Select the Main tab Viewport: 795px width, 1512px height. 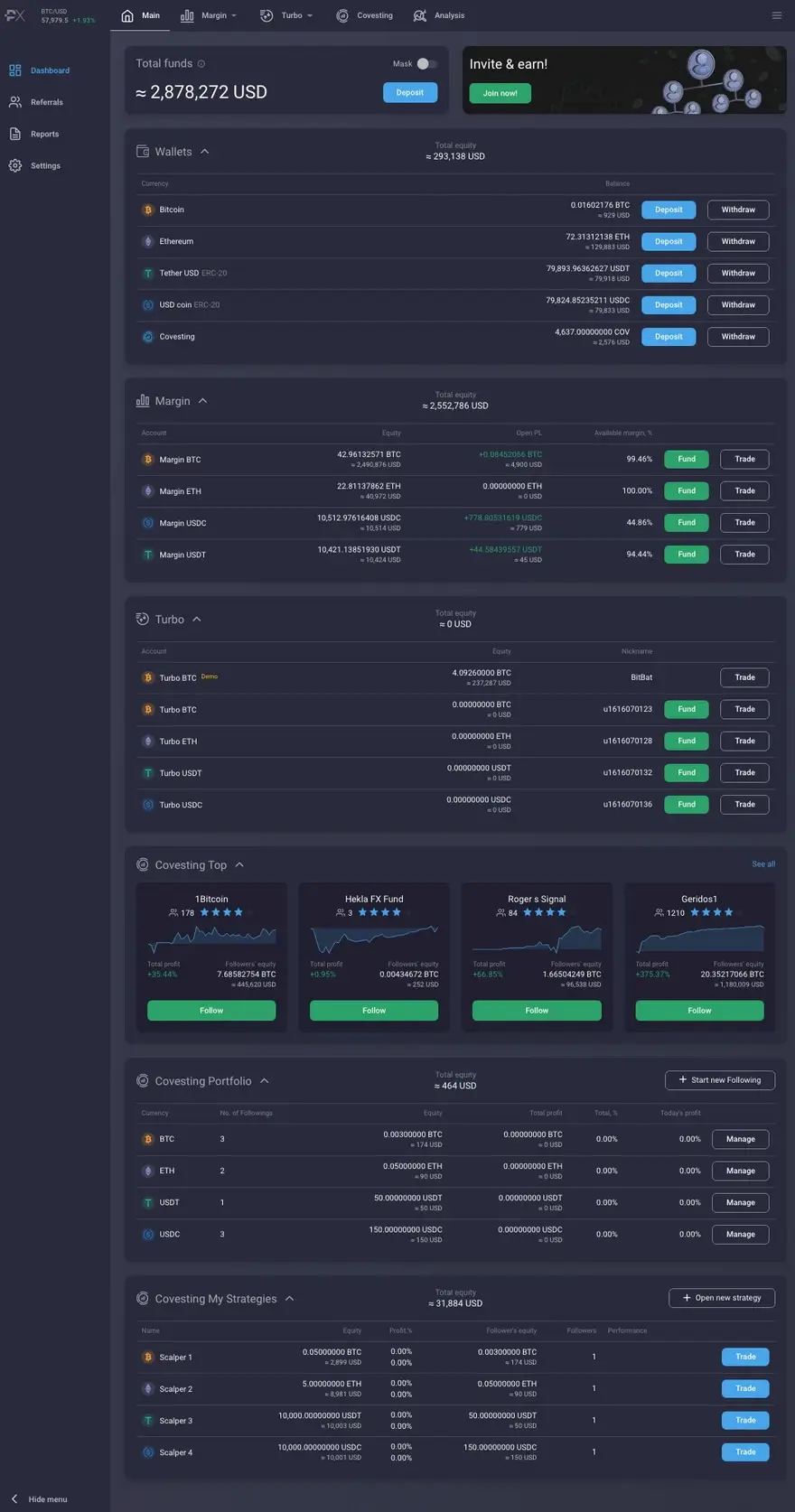click(x=140, y=15)
